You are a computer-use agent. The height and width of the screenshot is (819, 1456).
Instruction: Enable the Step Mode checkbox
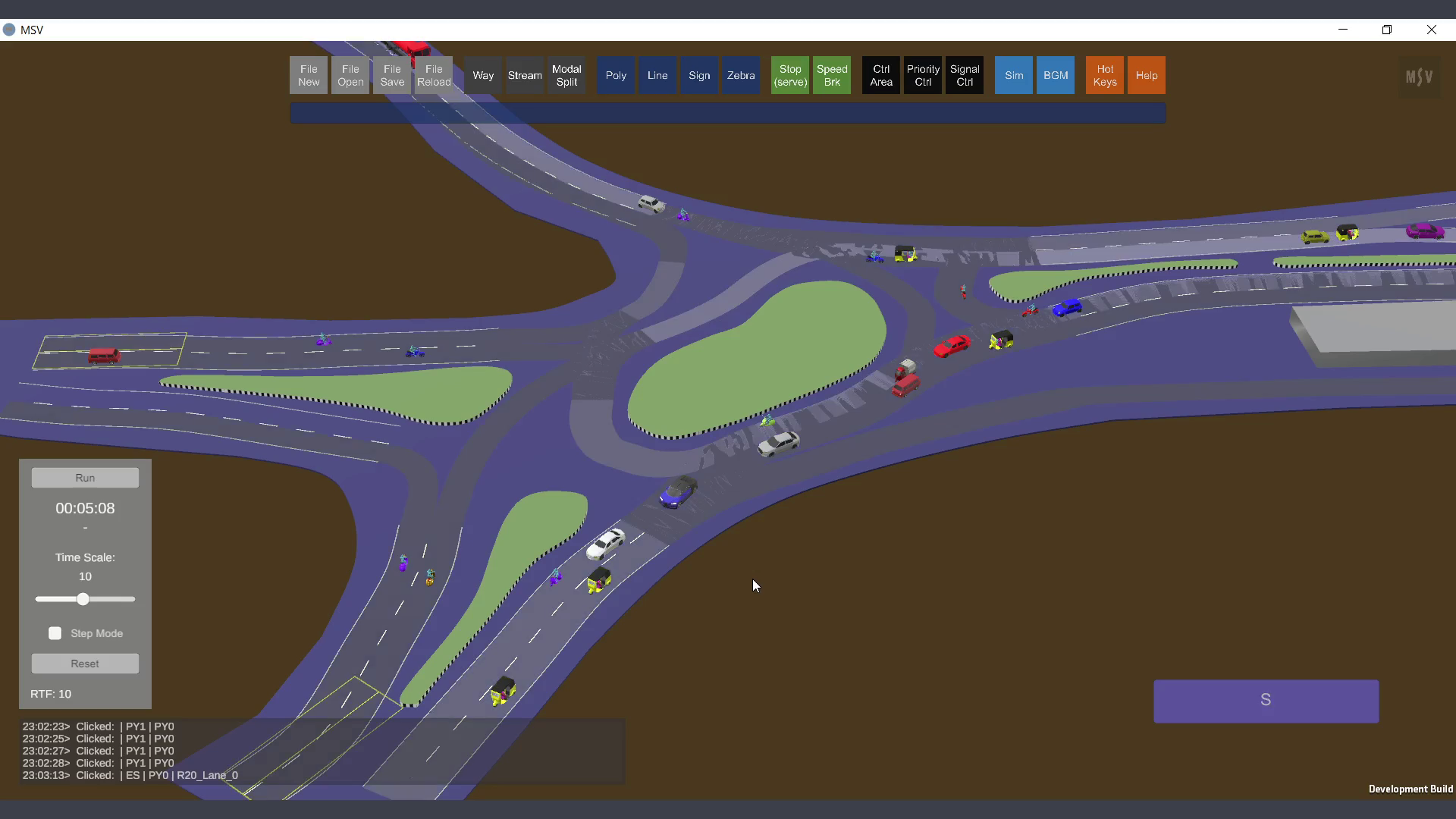pyautogui.click(x=55, y=633)
